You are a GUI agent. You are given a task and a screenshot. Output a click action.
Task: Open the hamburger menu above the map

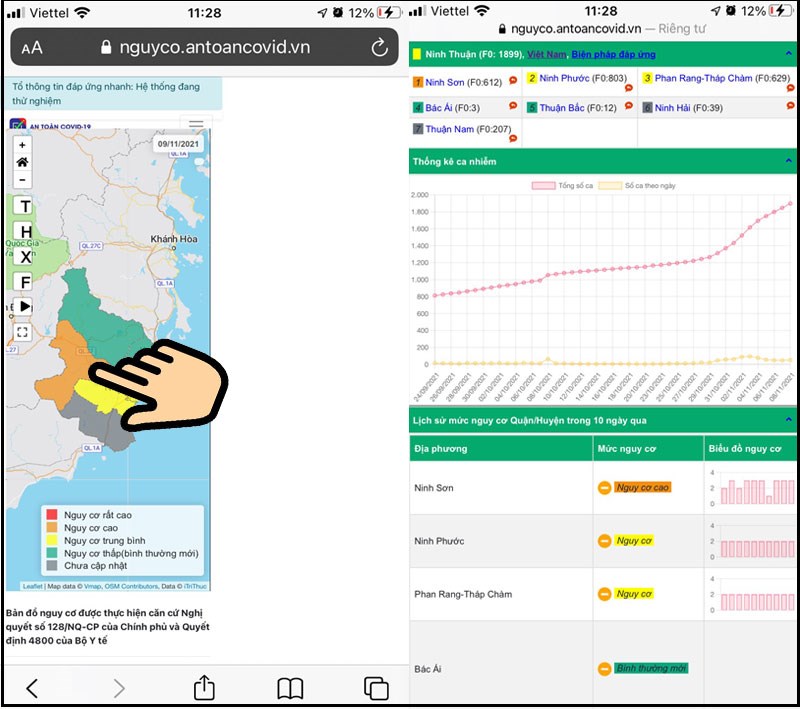[196, 124]
